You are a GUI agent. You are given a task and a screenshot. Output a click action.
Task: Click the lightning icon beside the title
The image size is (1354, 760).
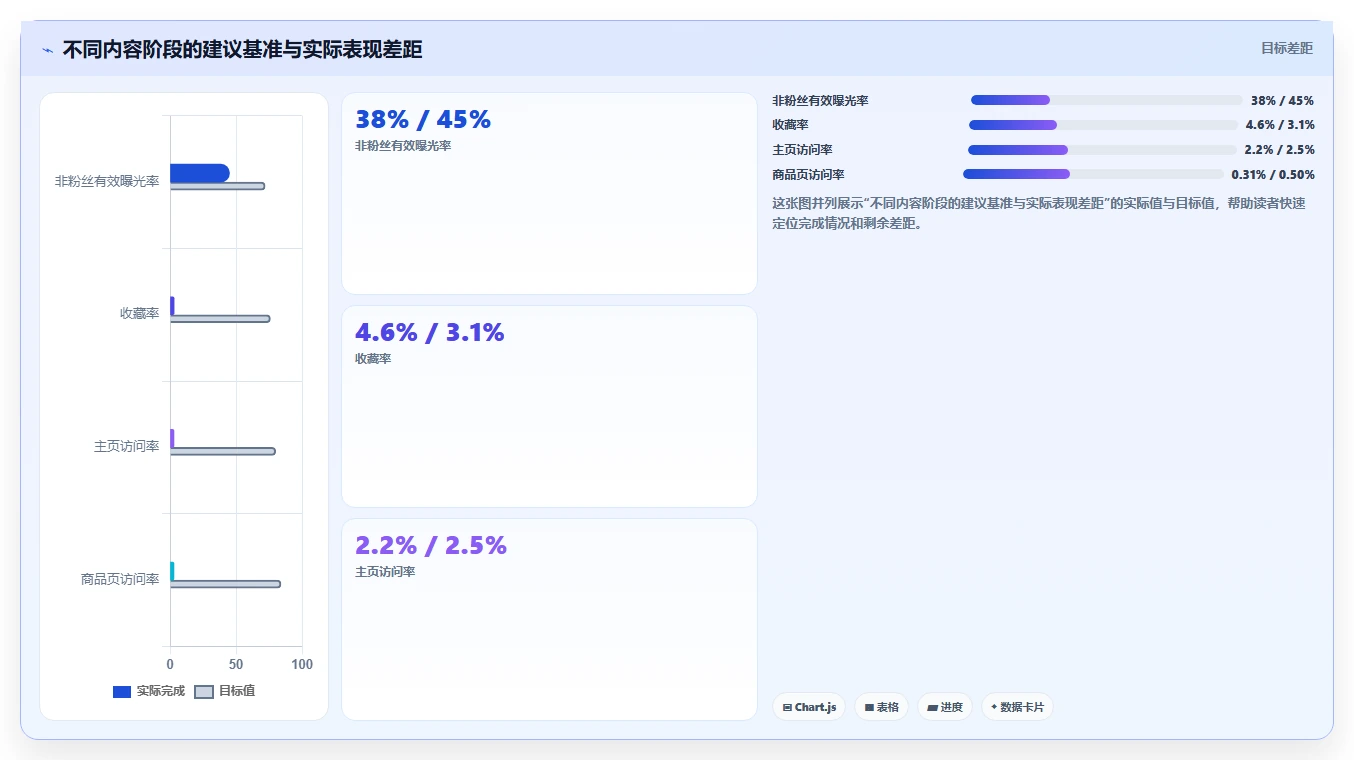[x=47, y=50]
